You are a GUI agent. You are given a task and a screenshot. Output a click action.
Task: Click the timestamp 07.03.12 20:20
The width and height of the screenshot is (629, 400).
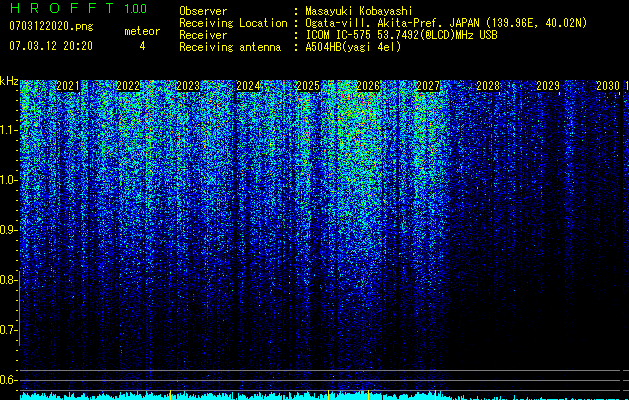click(51, 46)
